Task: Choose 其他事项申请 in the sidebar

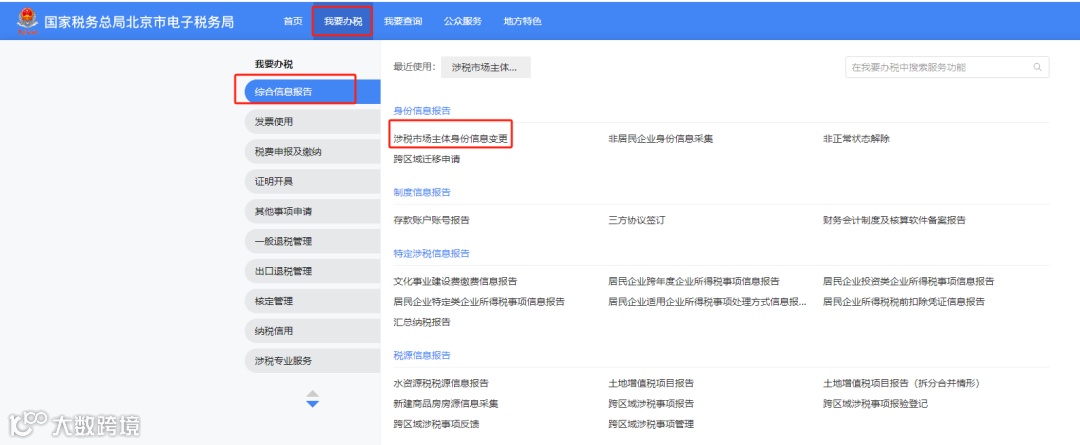Action: point(313,211)
